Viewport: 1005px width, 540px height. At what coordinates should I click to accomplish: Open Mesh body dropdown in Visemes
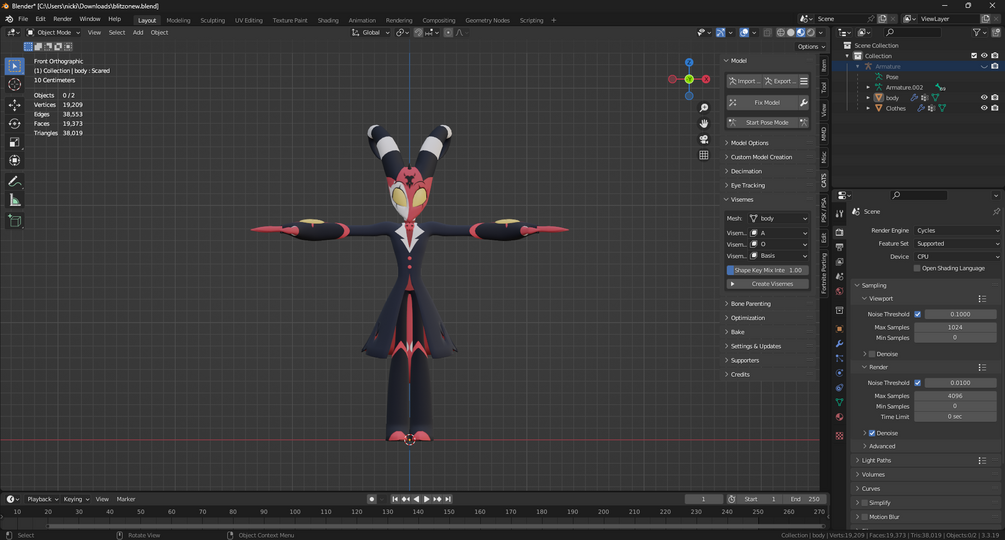tap(778, 218)
